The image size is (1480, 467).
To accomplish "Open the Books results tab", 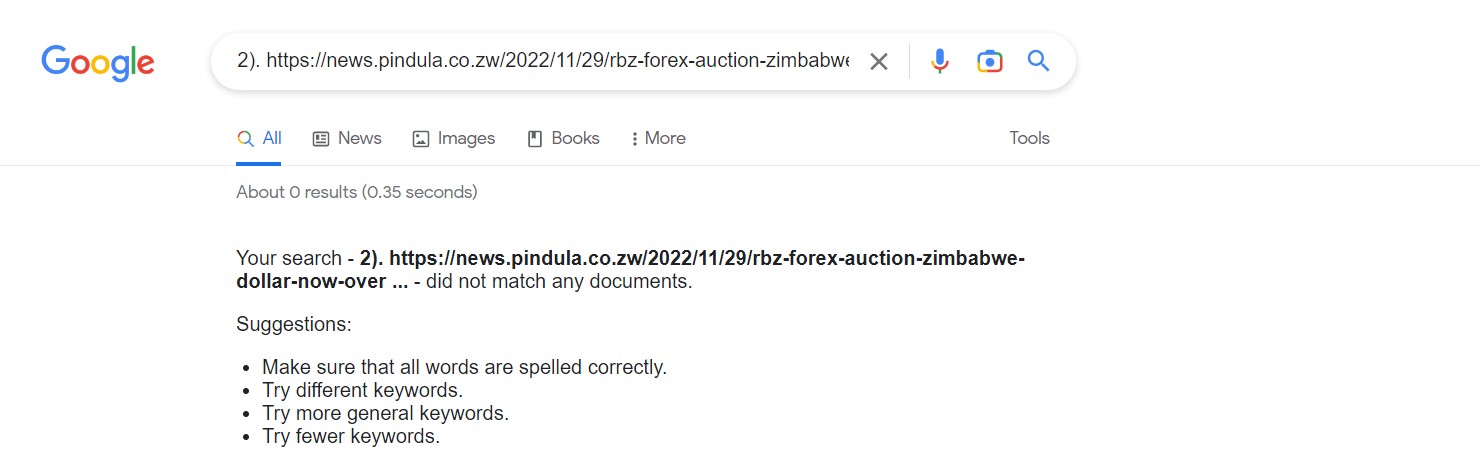I will (564, 139).
